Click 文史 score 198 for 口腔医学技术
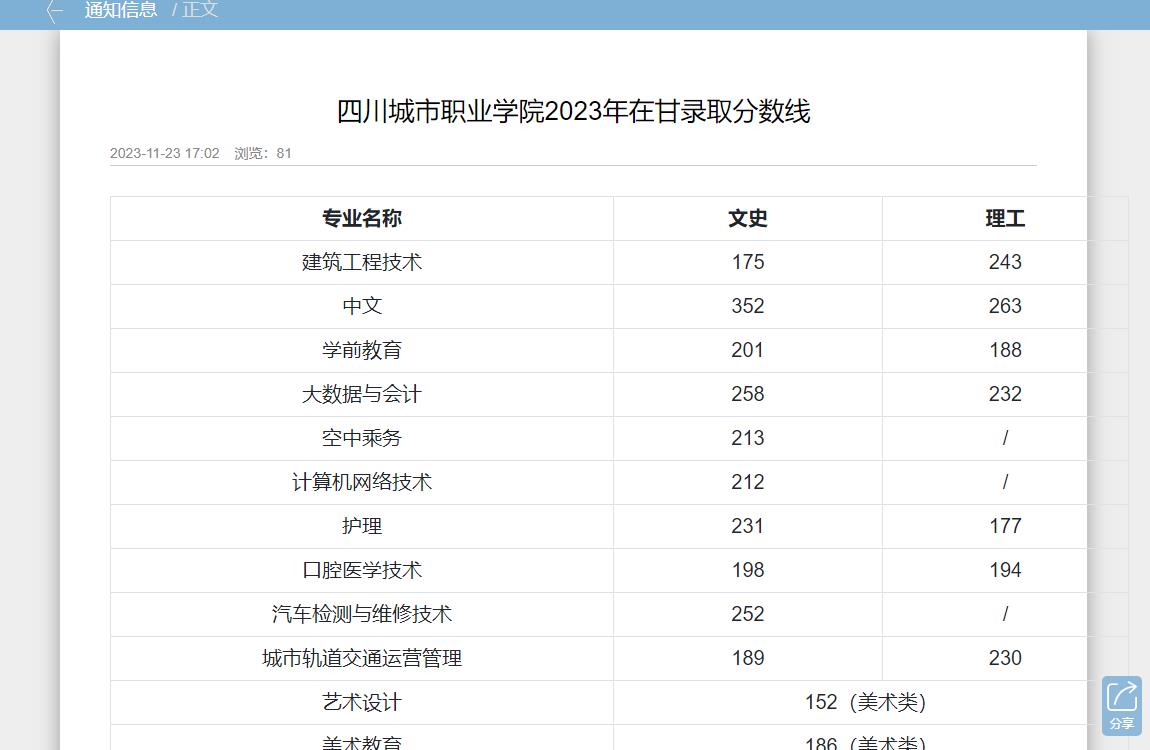 coord(747,570)
